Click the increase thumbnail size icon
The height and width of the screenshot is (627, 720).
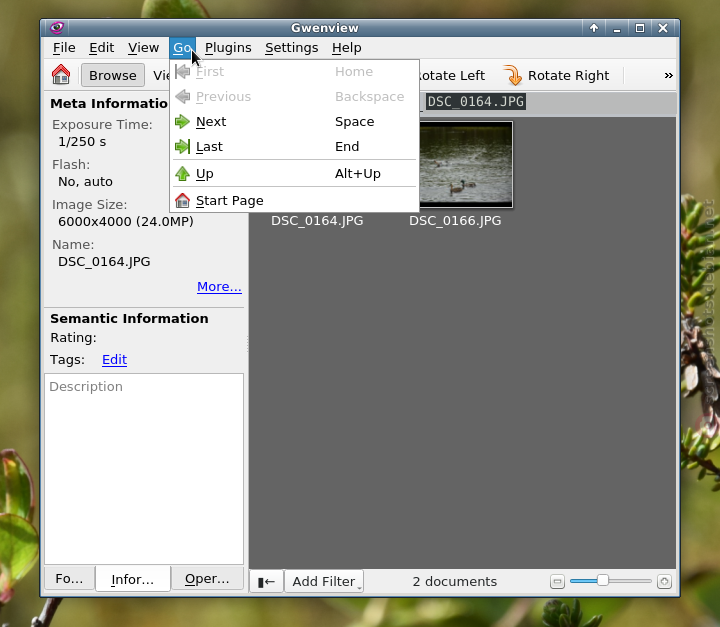pyautogui.click(x=664, y=582)
